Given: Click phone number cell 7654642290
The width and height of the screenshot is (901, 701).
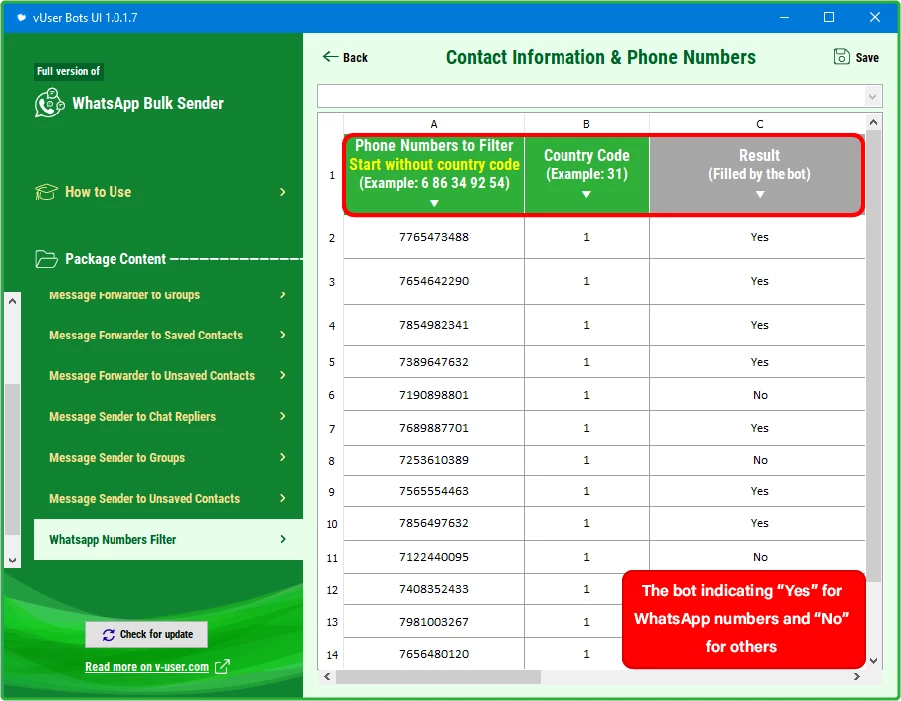Looking at the screenshot, I should tap(434, 281).
